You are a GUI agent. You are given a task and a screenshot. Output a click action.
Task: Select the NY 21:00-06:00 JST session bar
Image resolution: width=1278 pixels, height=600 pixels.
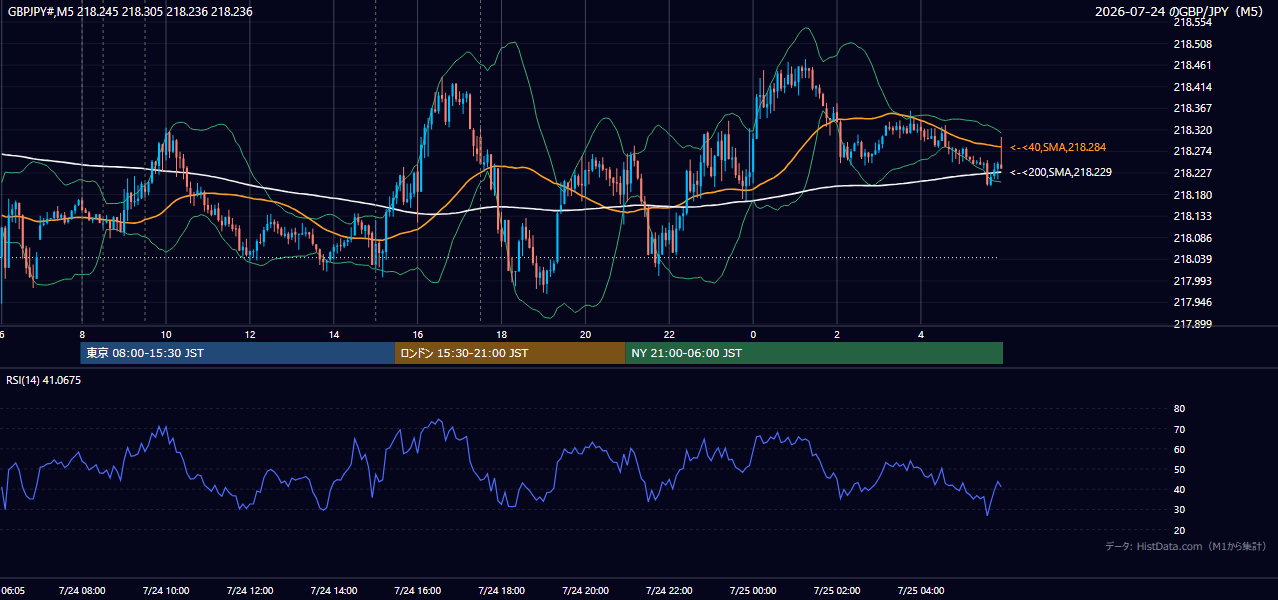814,353
